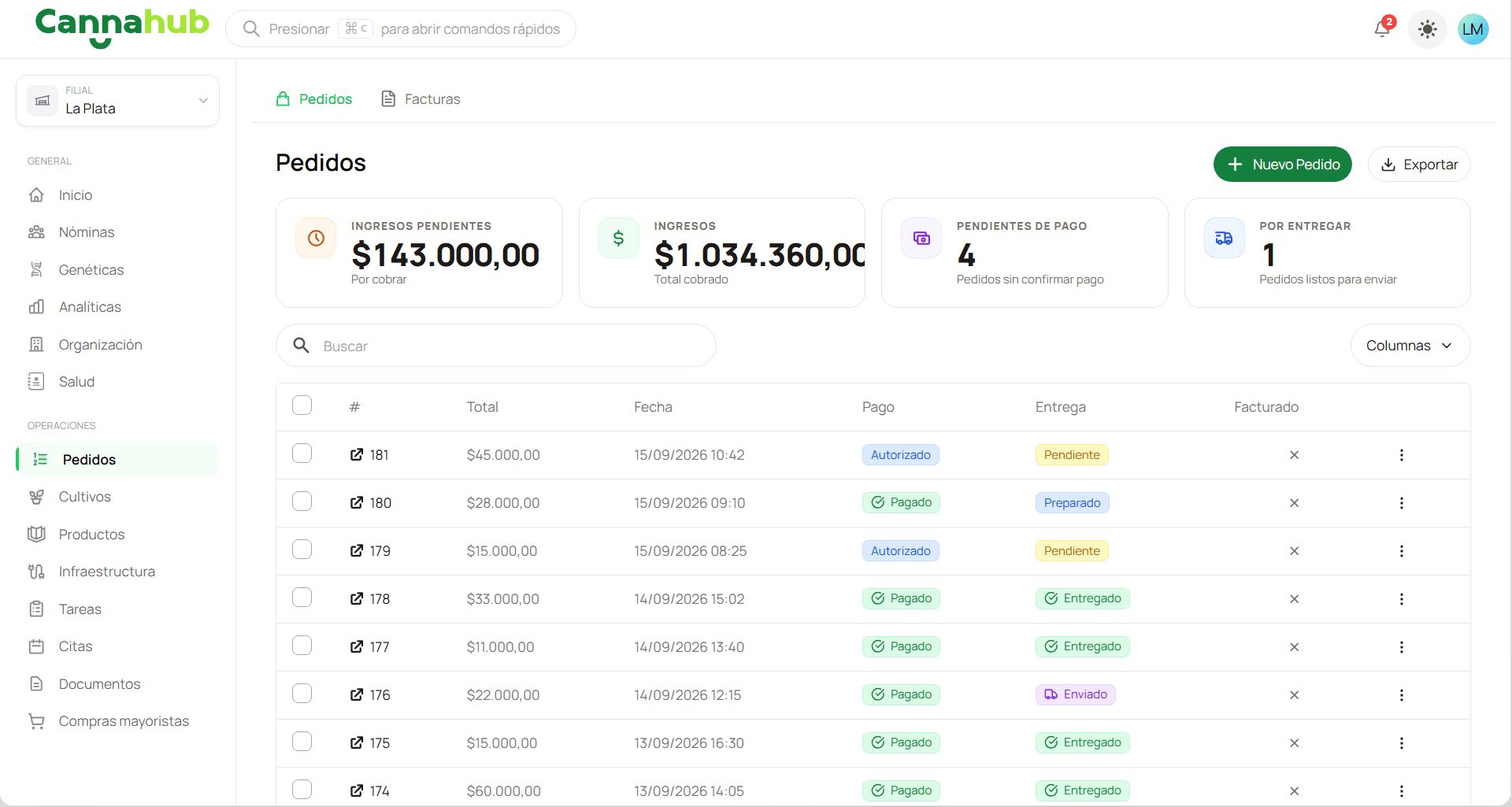Viewport: 1512px width, 807px height.
Task: Click the Enviado status badge on order 176
Action: 1075,694
